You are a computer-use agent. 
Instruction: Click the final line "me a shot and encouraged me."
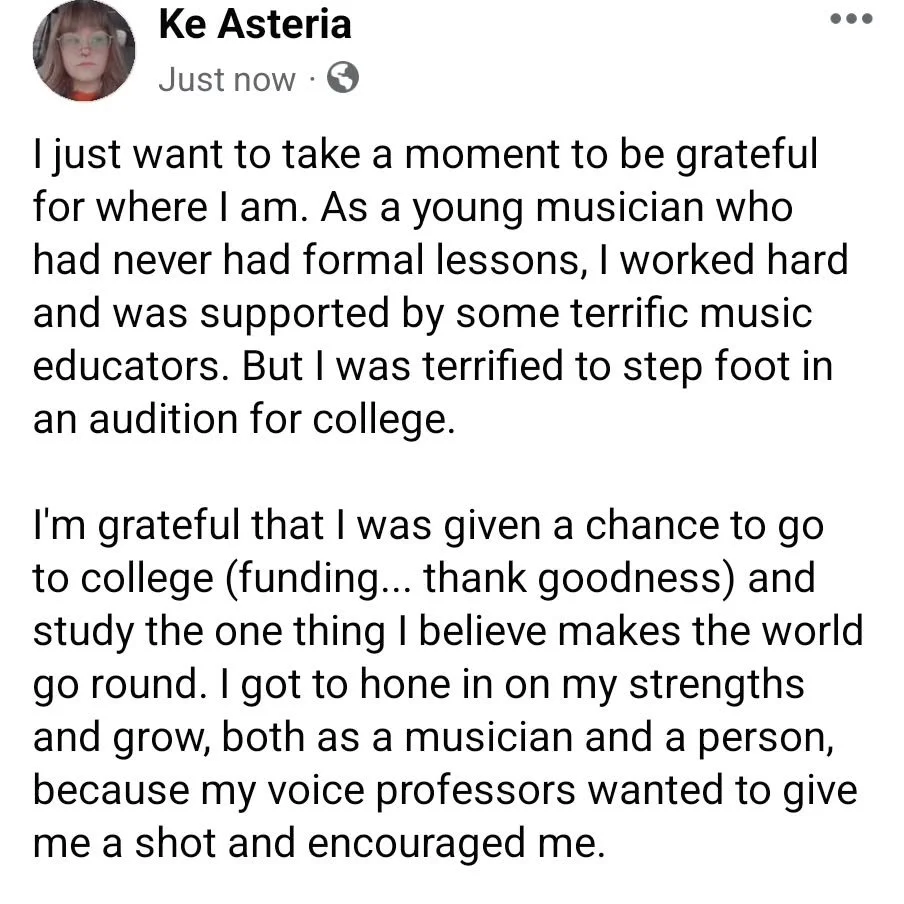[319, 842]
